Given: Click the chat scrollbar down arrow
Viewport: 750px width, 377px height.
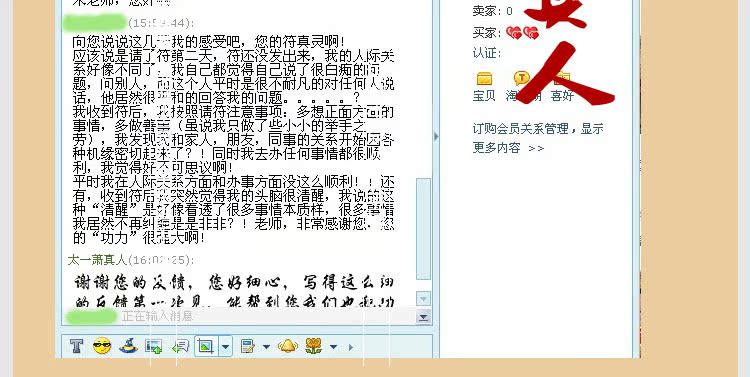Looking at the screenshot, I should (423, 299).
